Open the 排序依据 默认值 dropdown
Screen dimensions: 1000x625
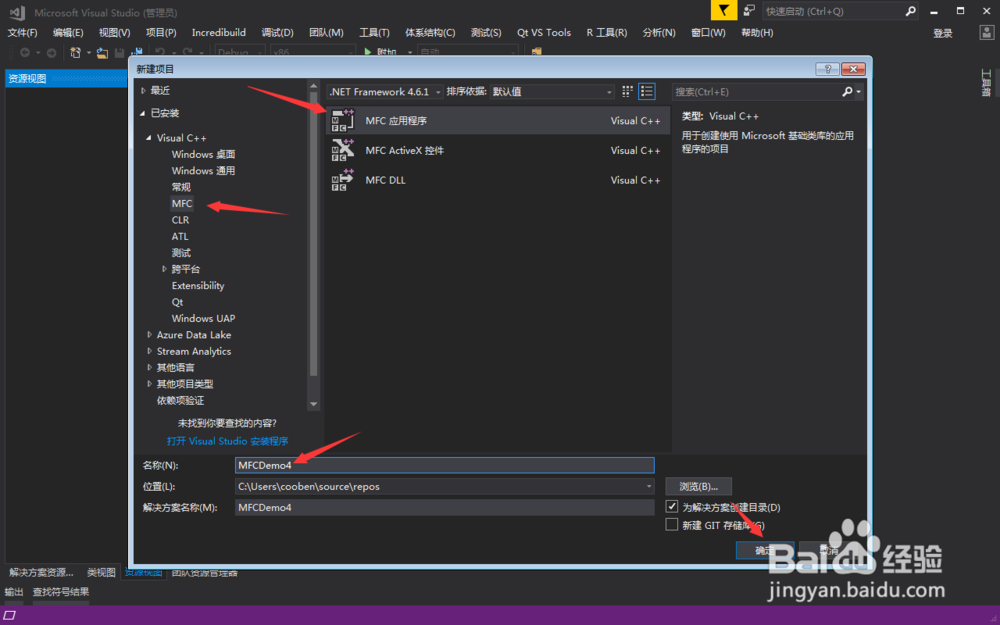[x=552, y=92]
